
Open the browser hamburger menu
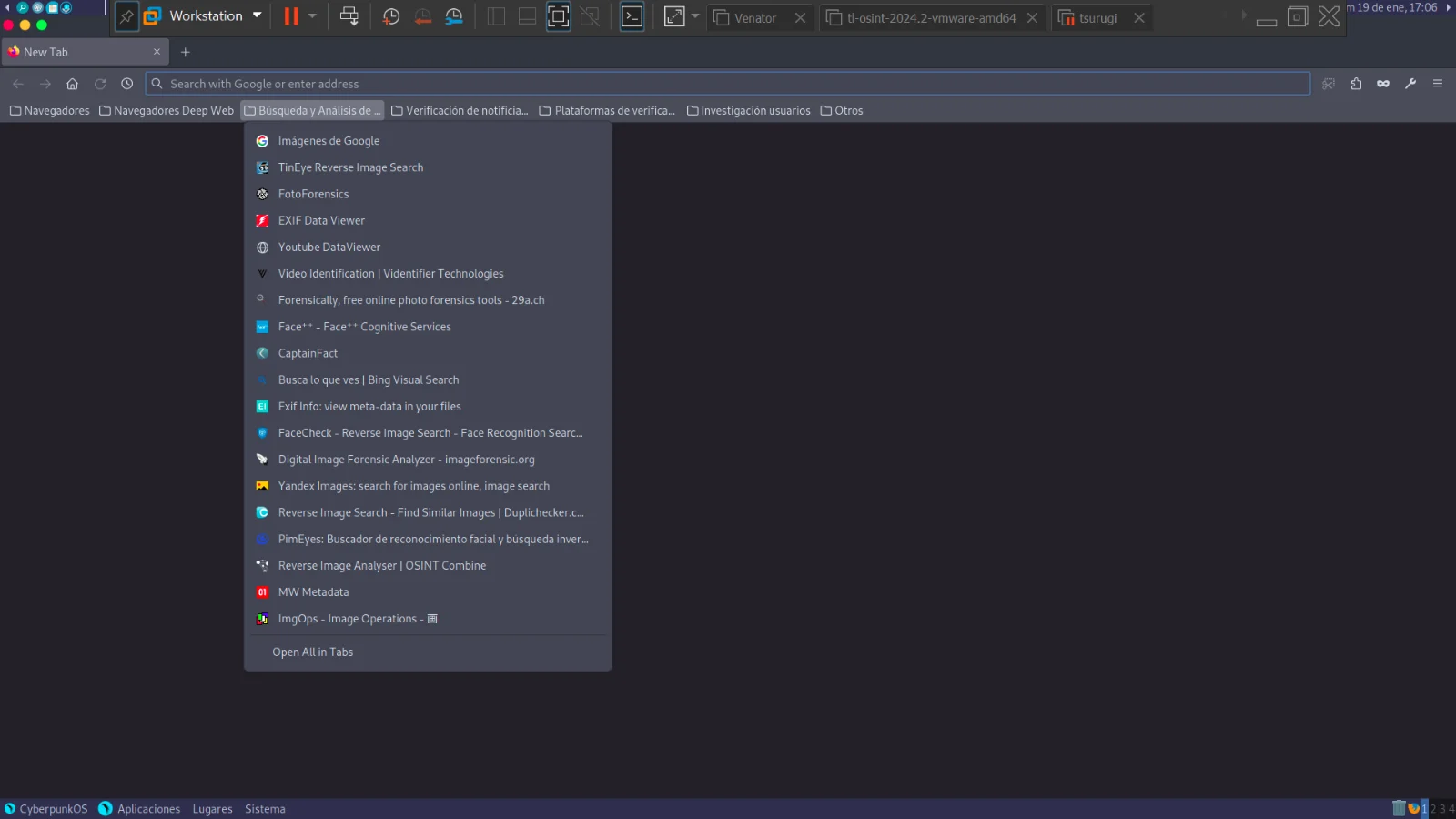[x=1438, y=84]
